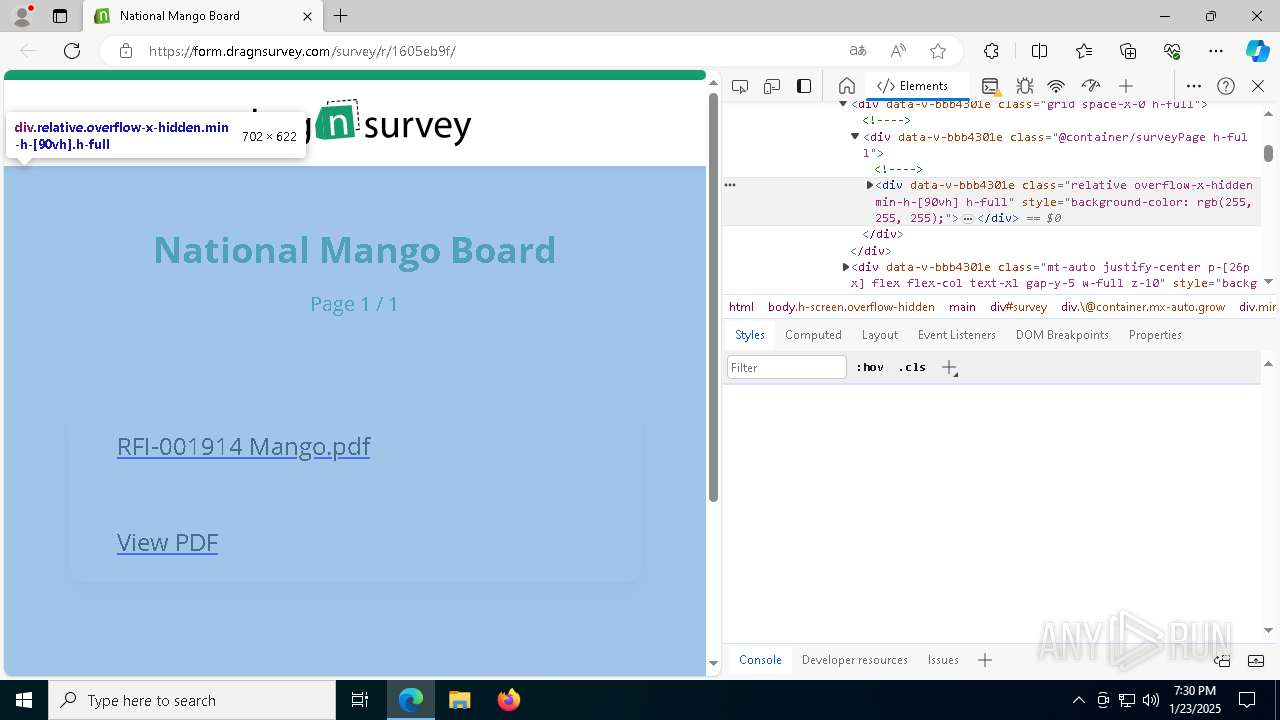Expand the relative overflow-x-hidden div node

870,185
